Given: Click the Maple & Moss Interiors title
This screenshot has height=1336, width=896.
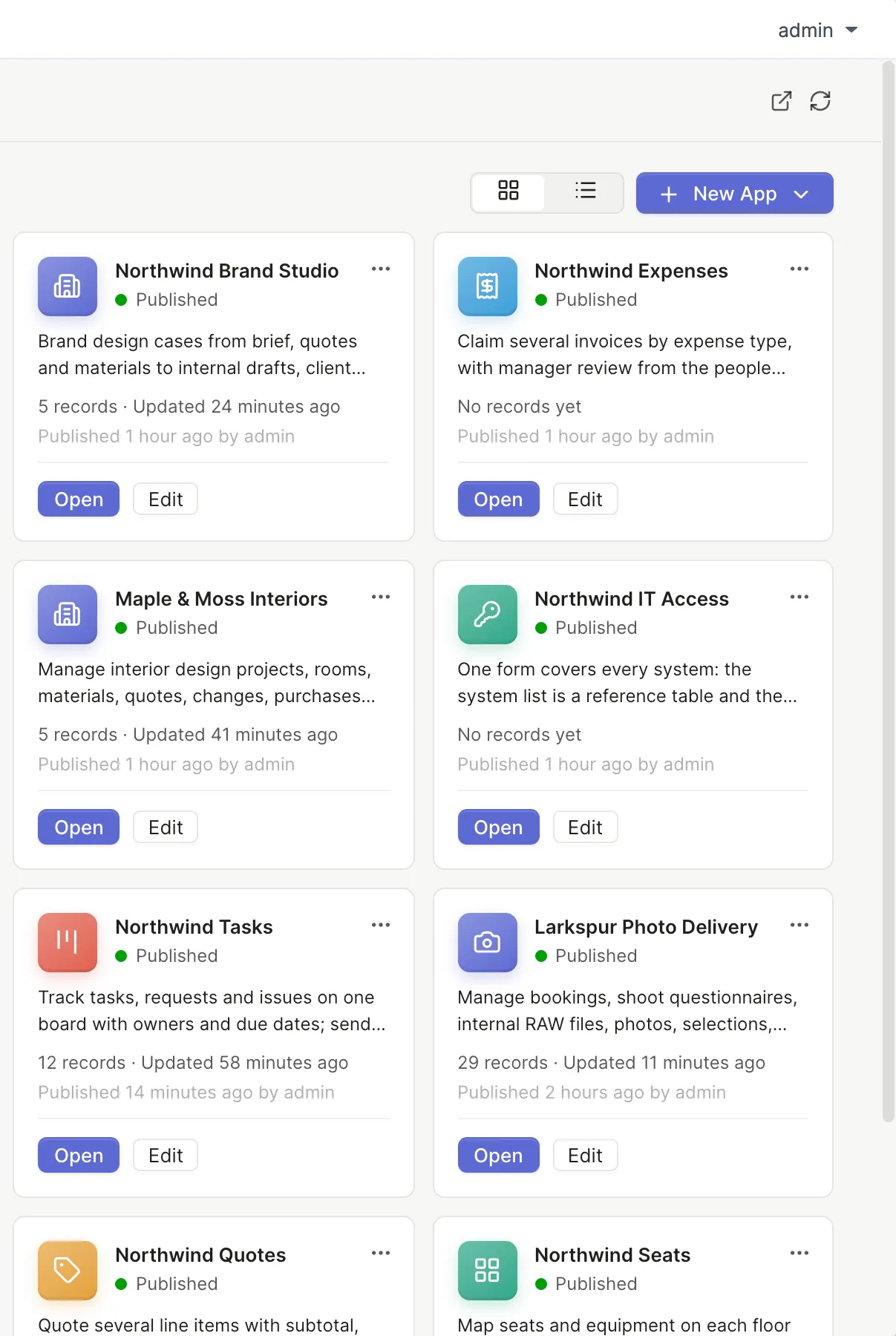Looking at the screenshot, I should coord(221,599).
